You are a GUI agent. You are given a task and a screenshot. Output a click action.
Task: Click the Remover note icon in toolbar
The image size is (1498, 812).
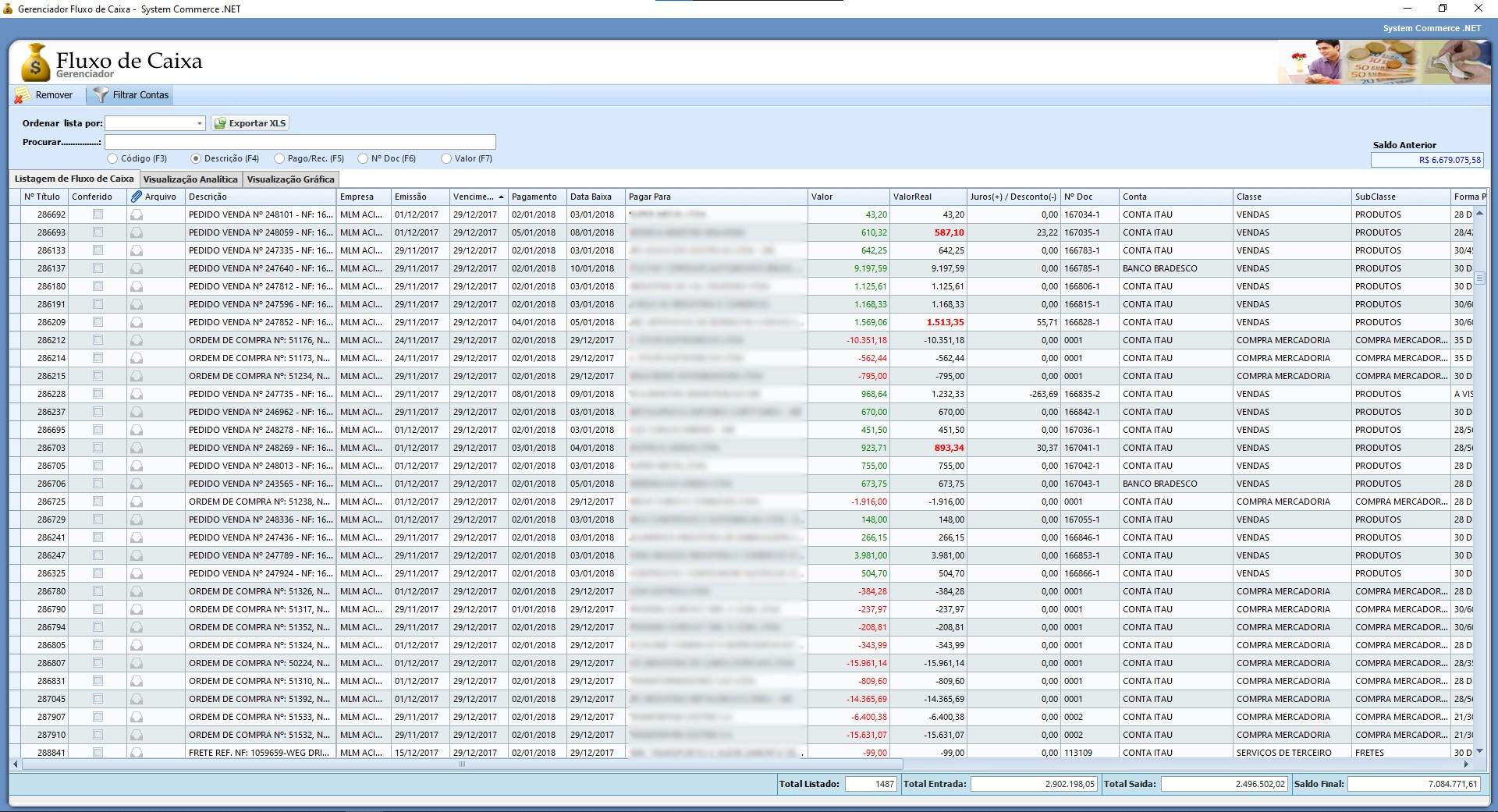click(23, 95)
